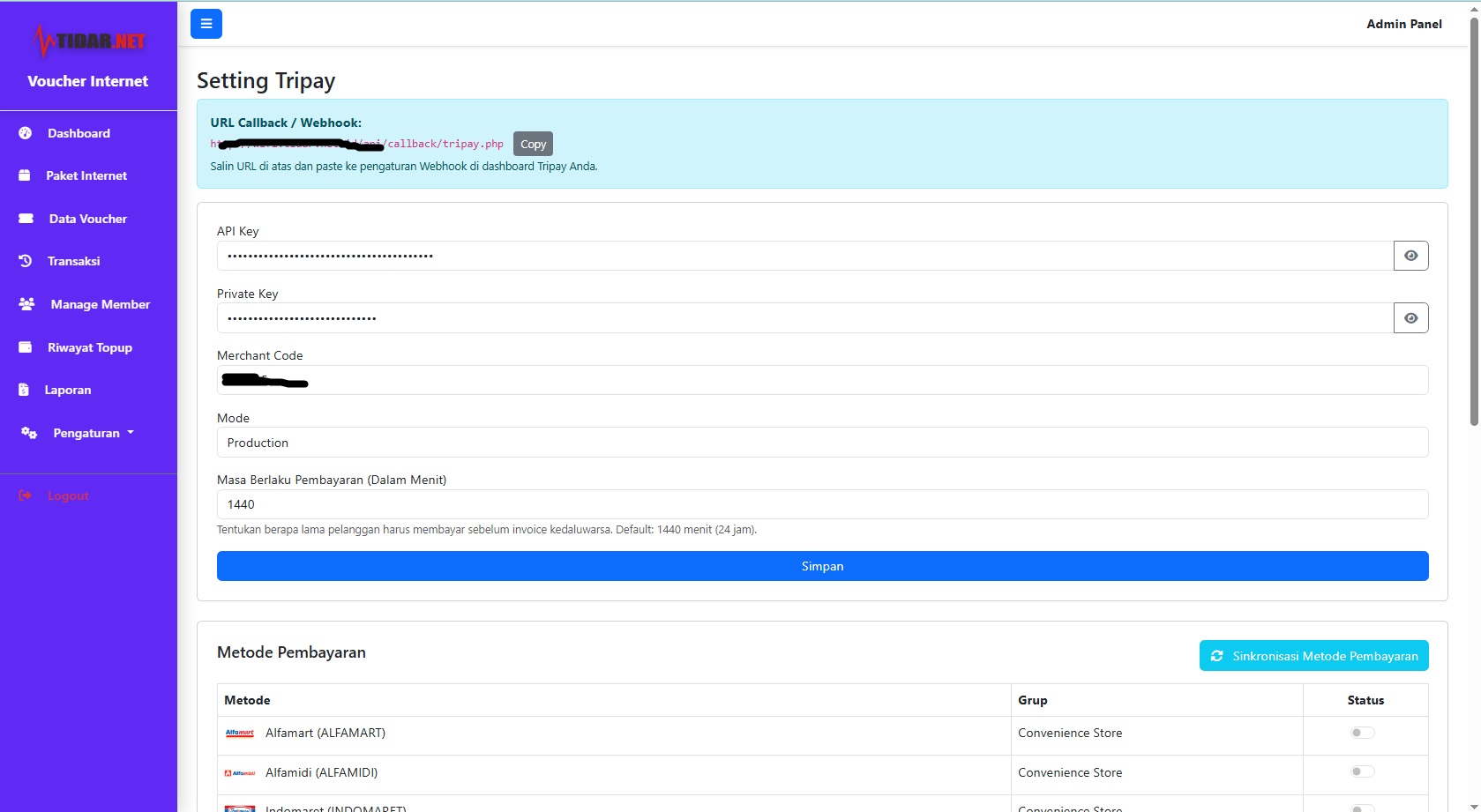Screen dimensions: 1481x812
Task: Focus the Merchant Code input field
Action: pos(822,380)
